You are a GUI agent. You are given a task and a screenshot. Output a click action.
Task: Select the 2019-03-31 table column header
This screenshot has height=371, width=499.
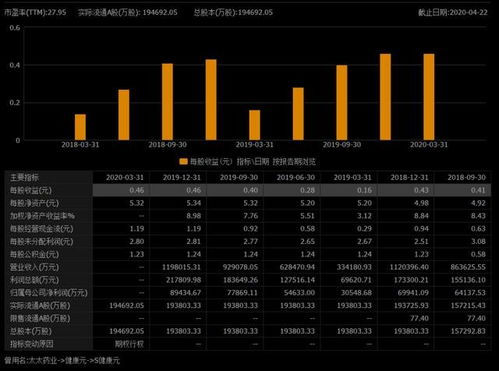(353, 177)
